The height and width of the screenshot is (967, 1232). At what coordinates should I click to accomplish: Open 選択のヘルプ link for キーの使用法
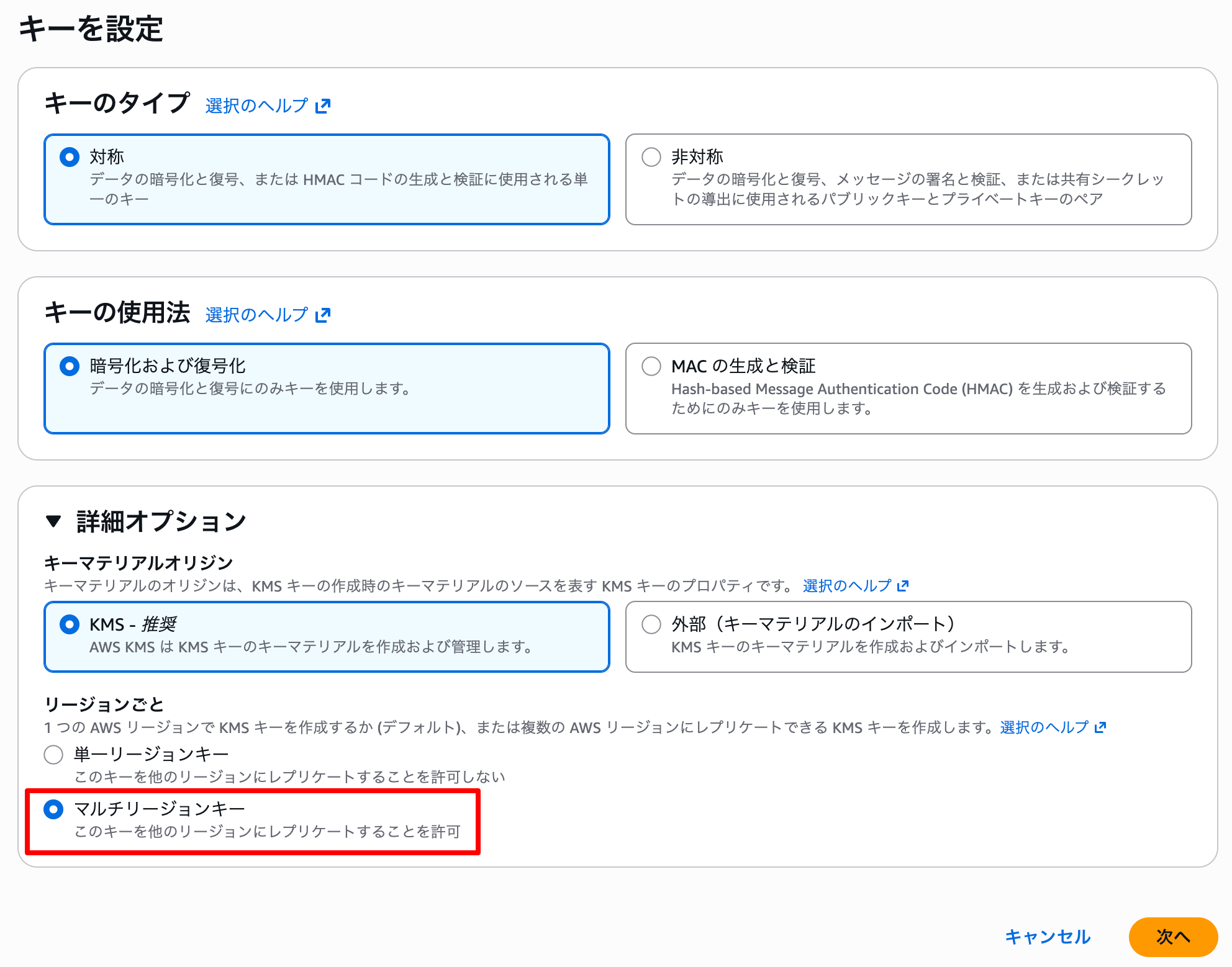click(x=256, y=315)
